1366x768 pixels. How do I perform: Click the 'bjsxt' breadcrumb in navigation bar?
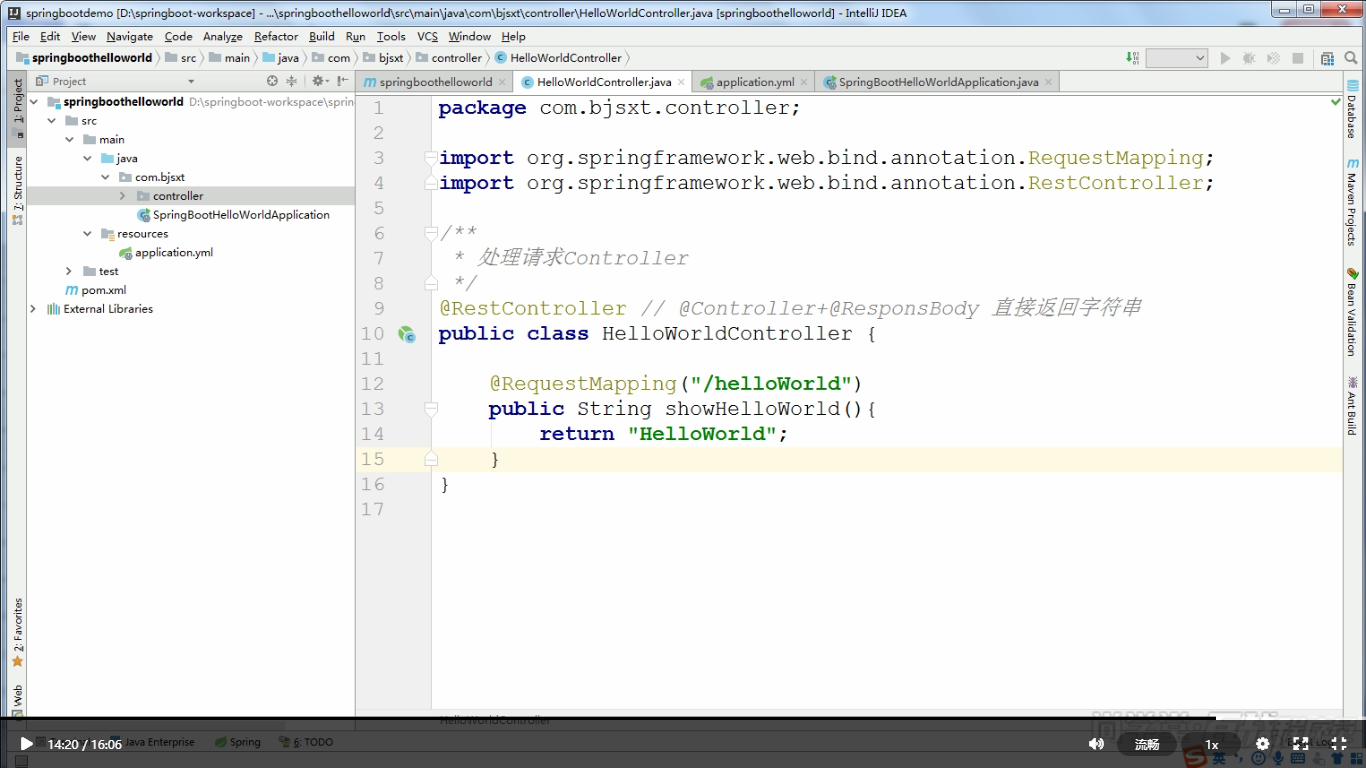(383, 58)
